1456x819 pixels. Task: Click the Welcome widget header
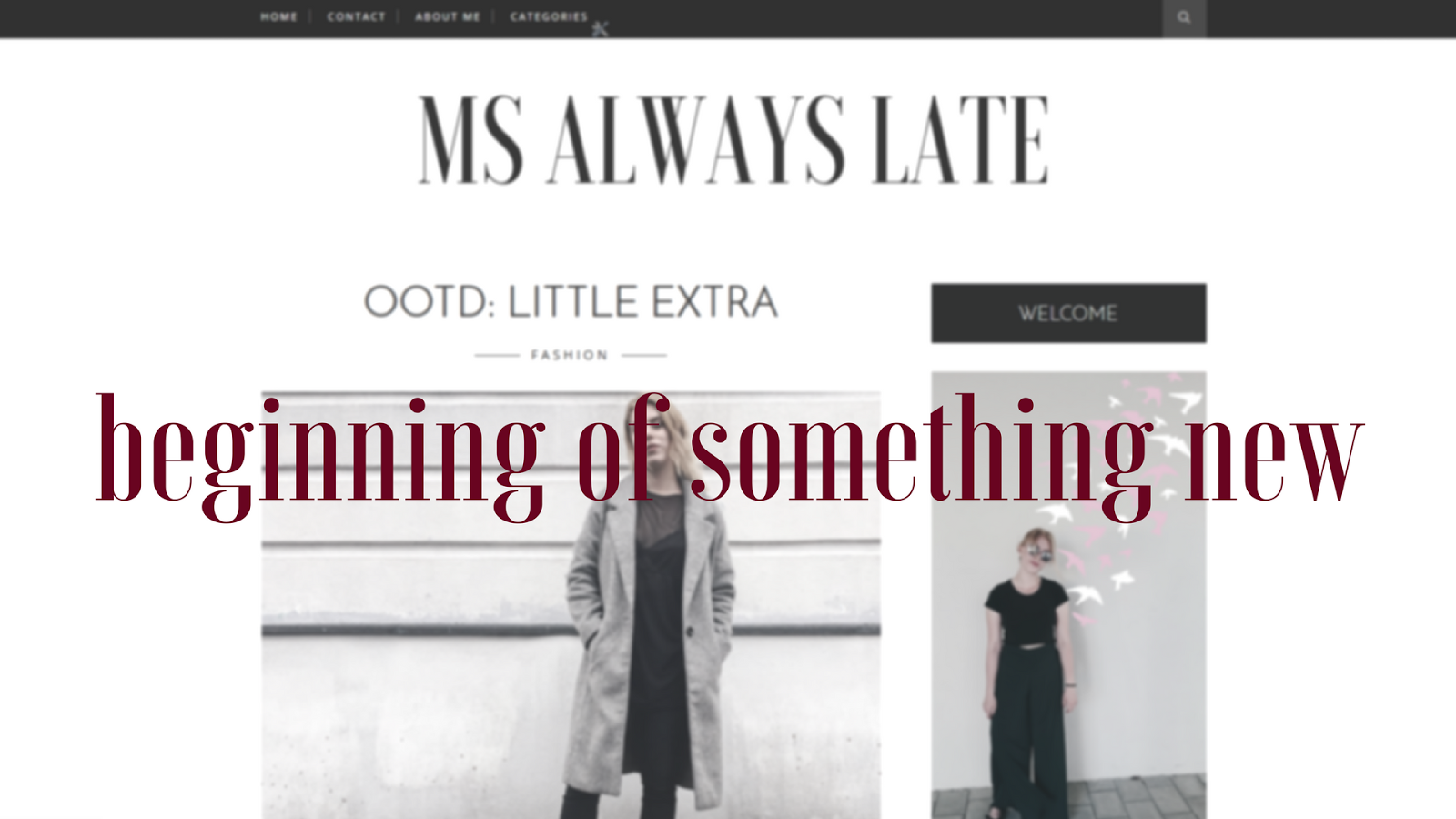(1068, 313)
